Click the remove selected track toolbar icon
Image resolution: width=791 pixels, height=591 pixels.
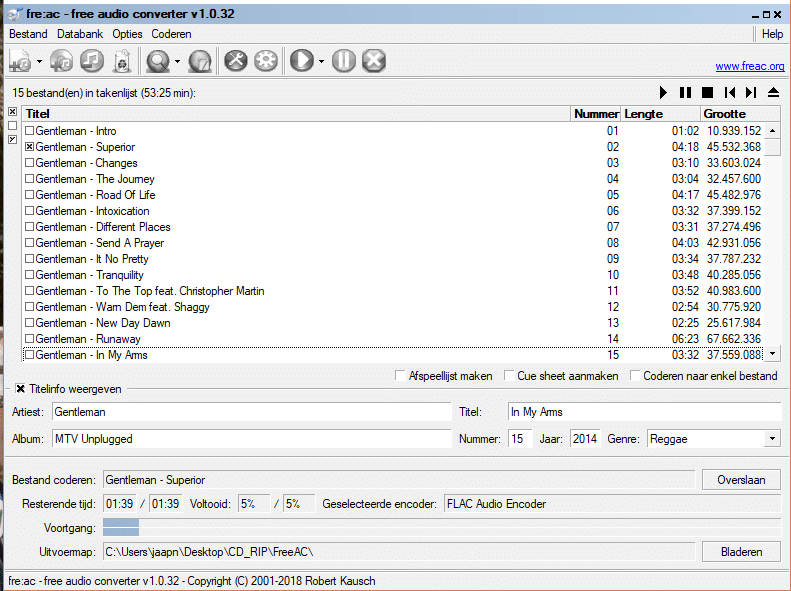point(92,61)
